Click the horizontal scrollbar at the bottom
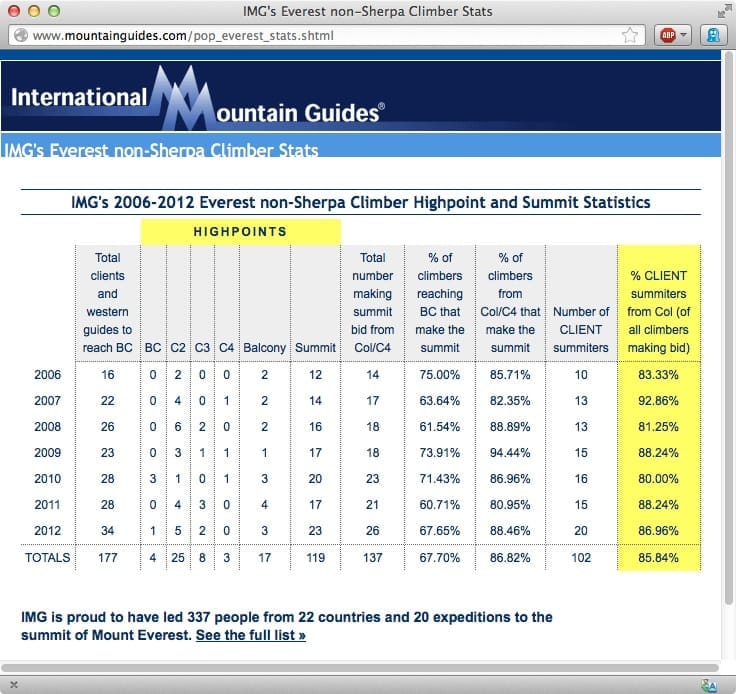 360,667
